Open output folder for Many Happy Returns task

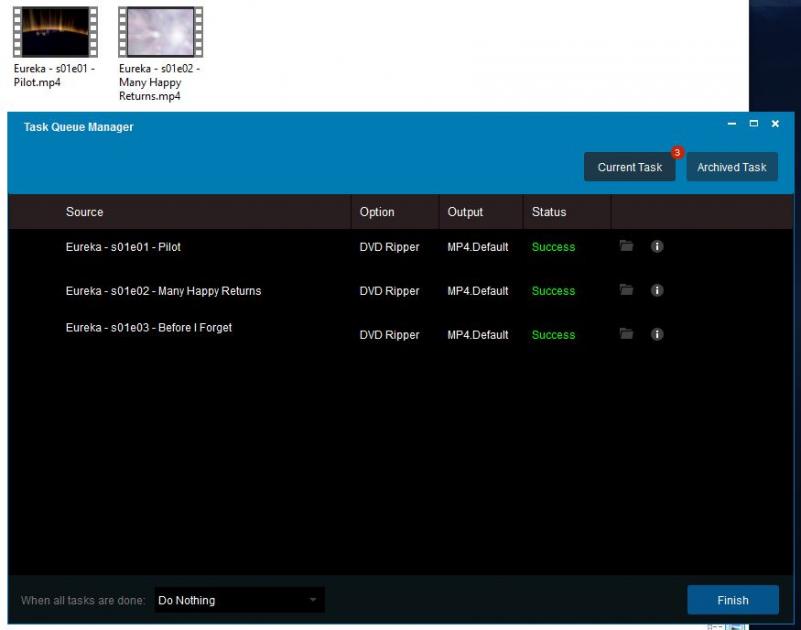point(626,290)
